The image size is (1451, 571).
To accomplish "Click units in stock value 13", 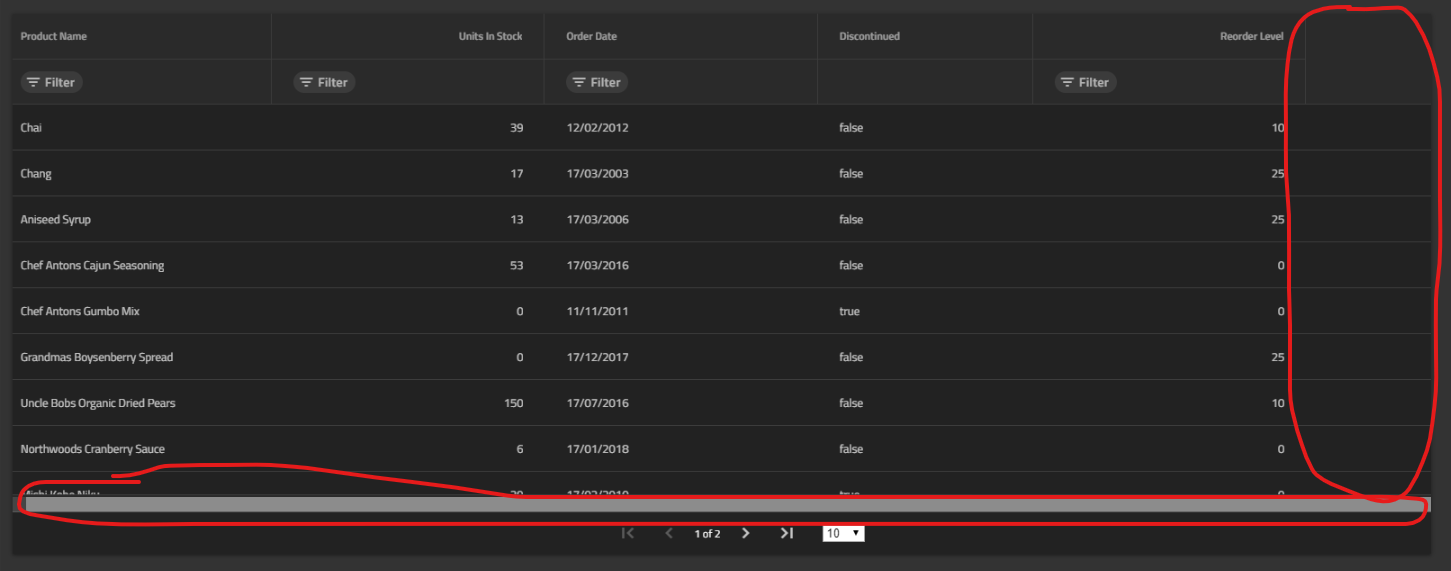I will coord(517,220).
